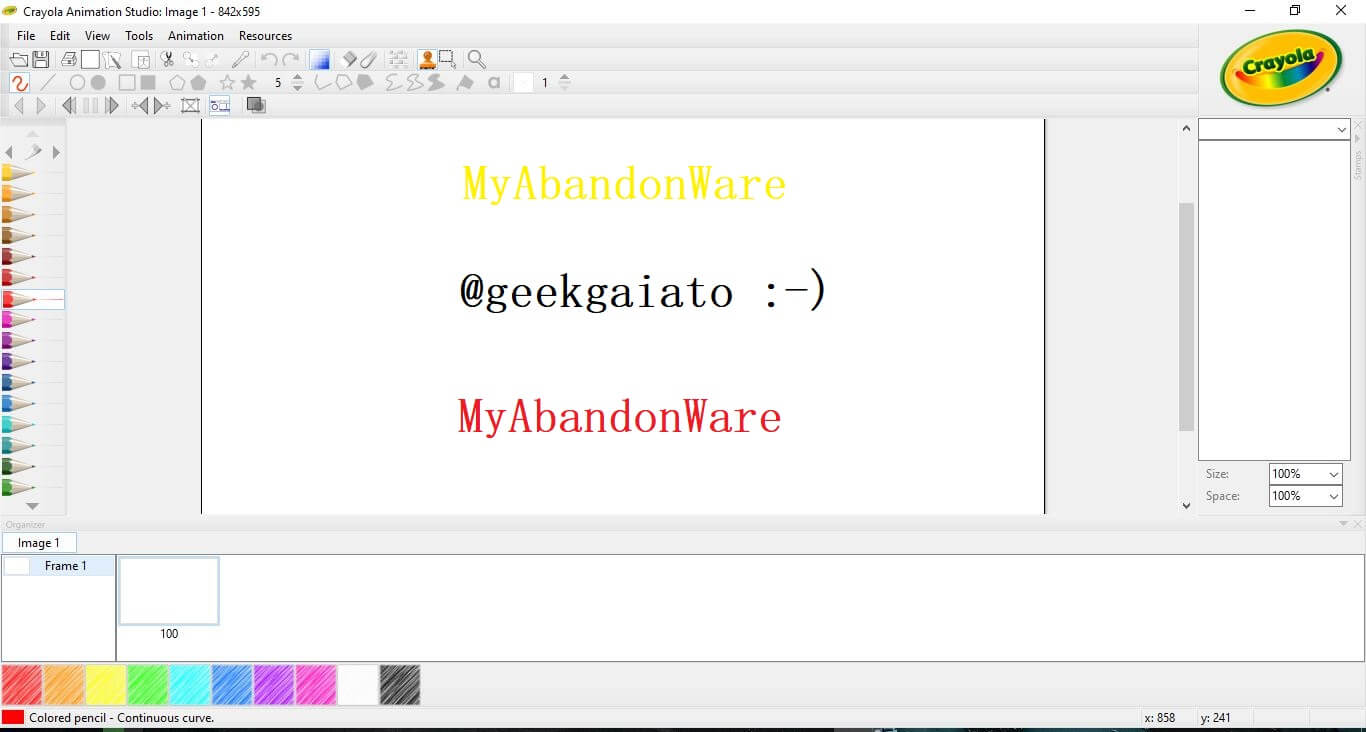Select the straight line tool
Screen dimensions: 1366x732
(x=48, y=83)
